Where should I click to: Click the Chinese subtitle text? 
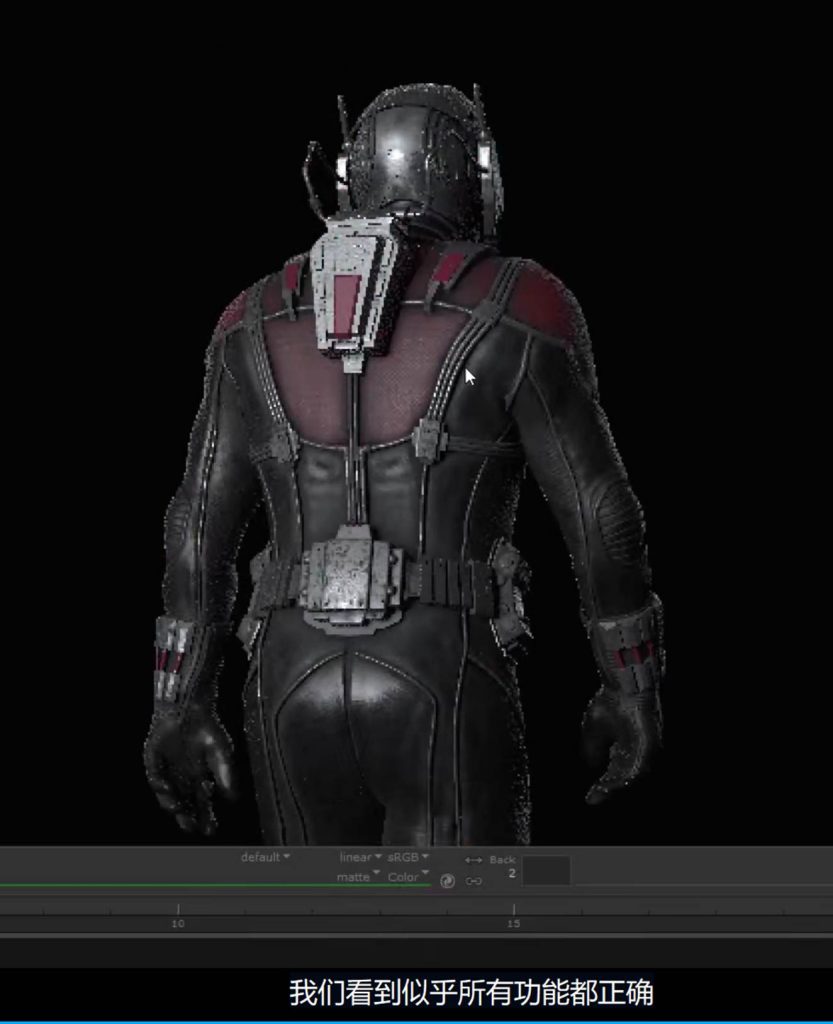[x=471, y=993]
